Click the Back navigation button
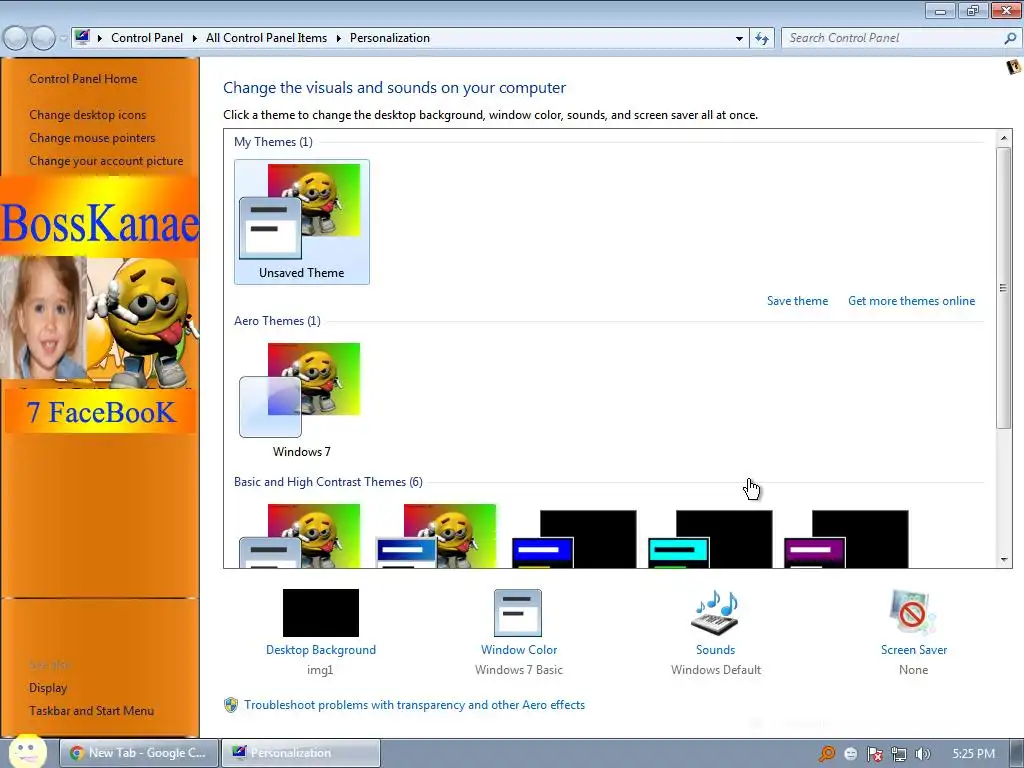Viewport: 1024px width, 768px height. [16, 39]
